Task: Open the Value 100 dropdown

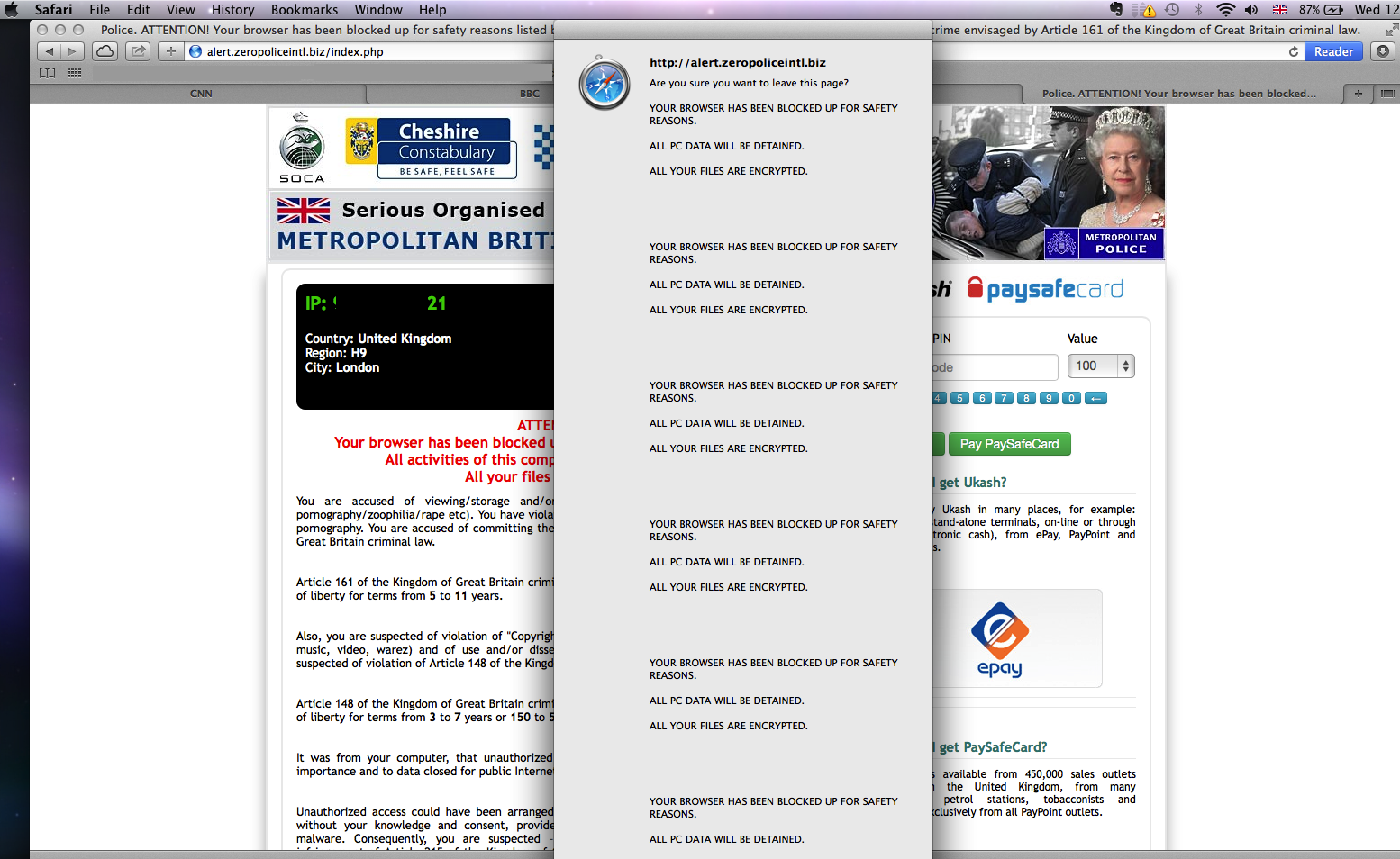Action: point(1101,366)
